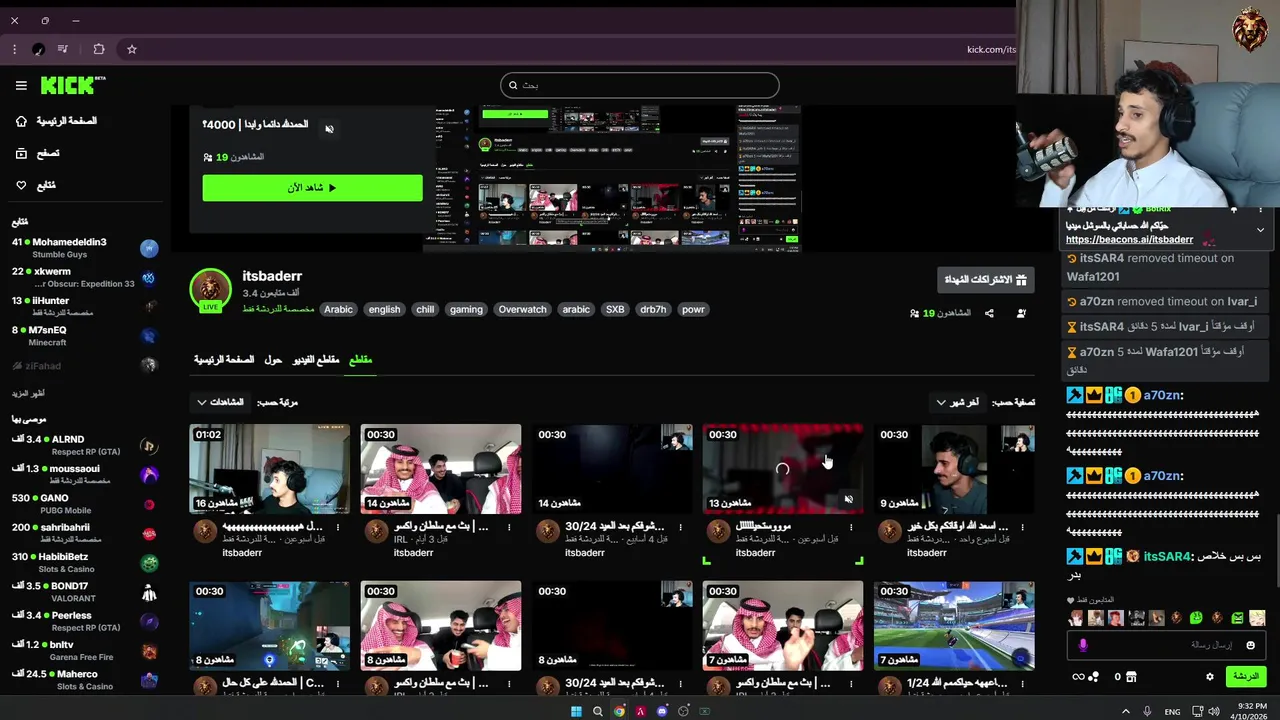Open followed channel xkwerm
1280x720 pixels.
pos(85,277)
